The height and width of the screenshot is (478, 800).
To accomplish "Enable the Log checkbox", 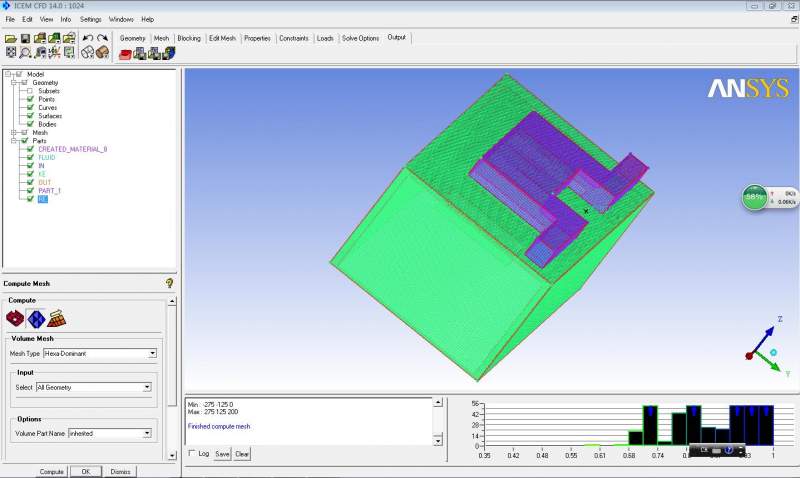I will (x=192, y=453).
